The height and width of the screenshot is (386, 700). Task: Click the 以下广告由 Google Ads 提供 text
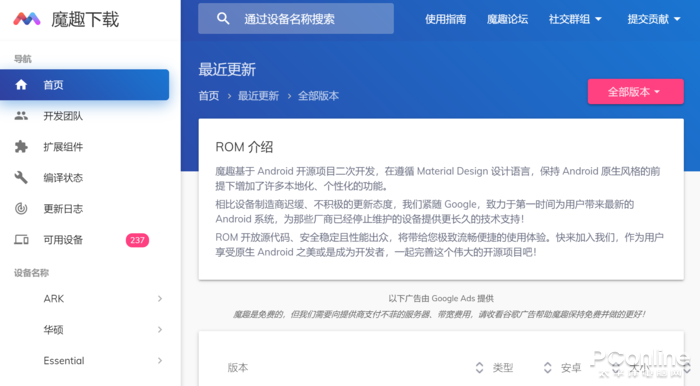(x=441, y=299)
